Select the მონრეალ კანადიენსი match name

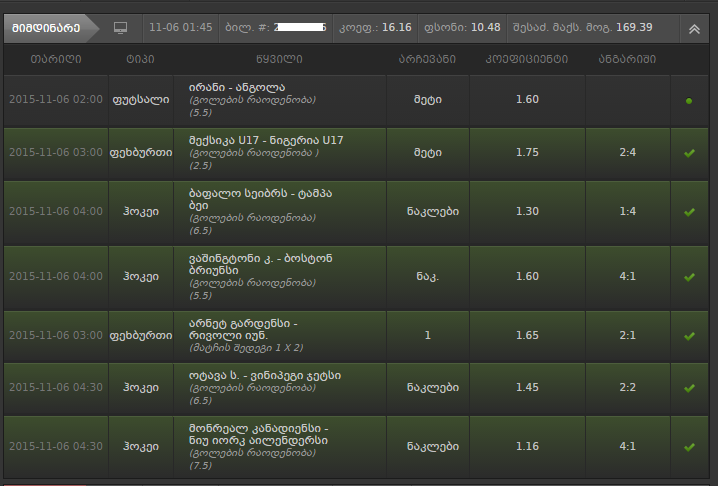tap(258, 434)
